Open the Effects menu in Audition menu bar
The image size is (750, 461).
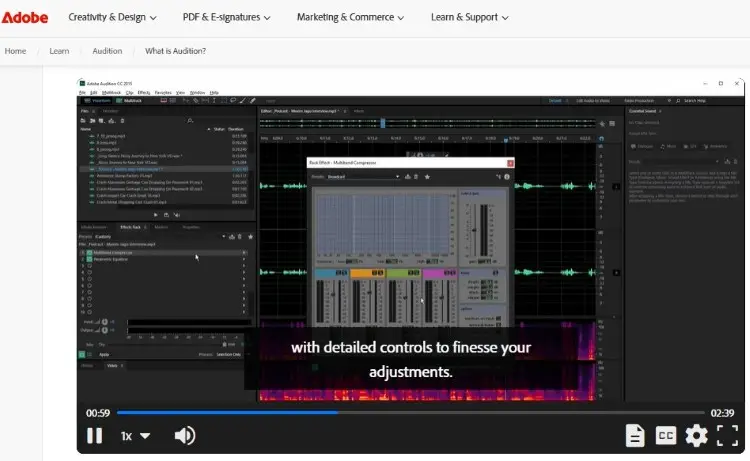143,92
